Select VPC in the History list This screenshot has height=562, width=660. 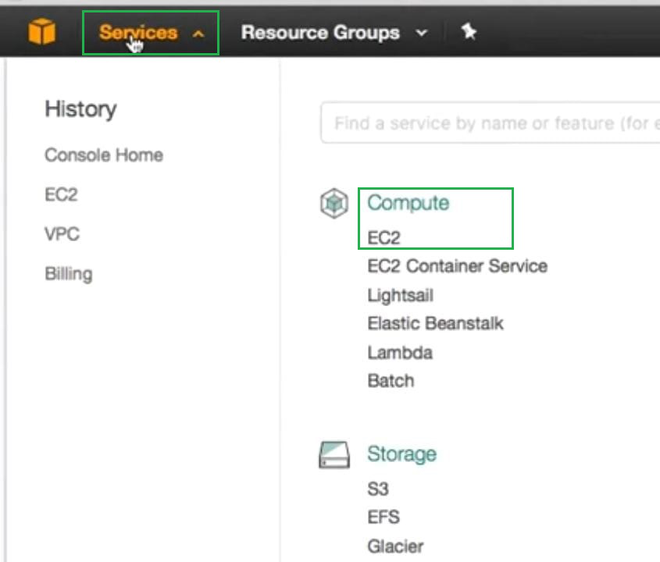coord(62,234)
